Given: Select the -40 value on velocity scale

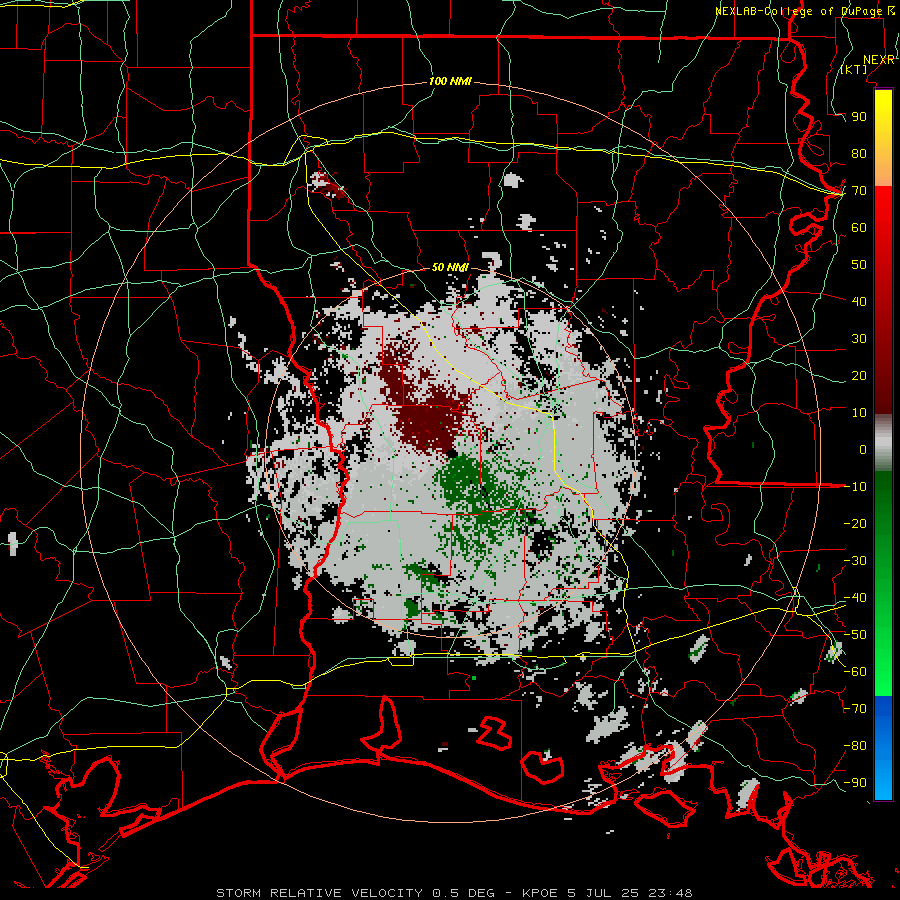Looking at the screenshot, I should click(855, 598).
